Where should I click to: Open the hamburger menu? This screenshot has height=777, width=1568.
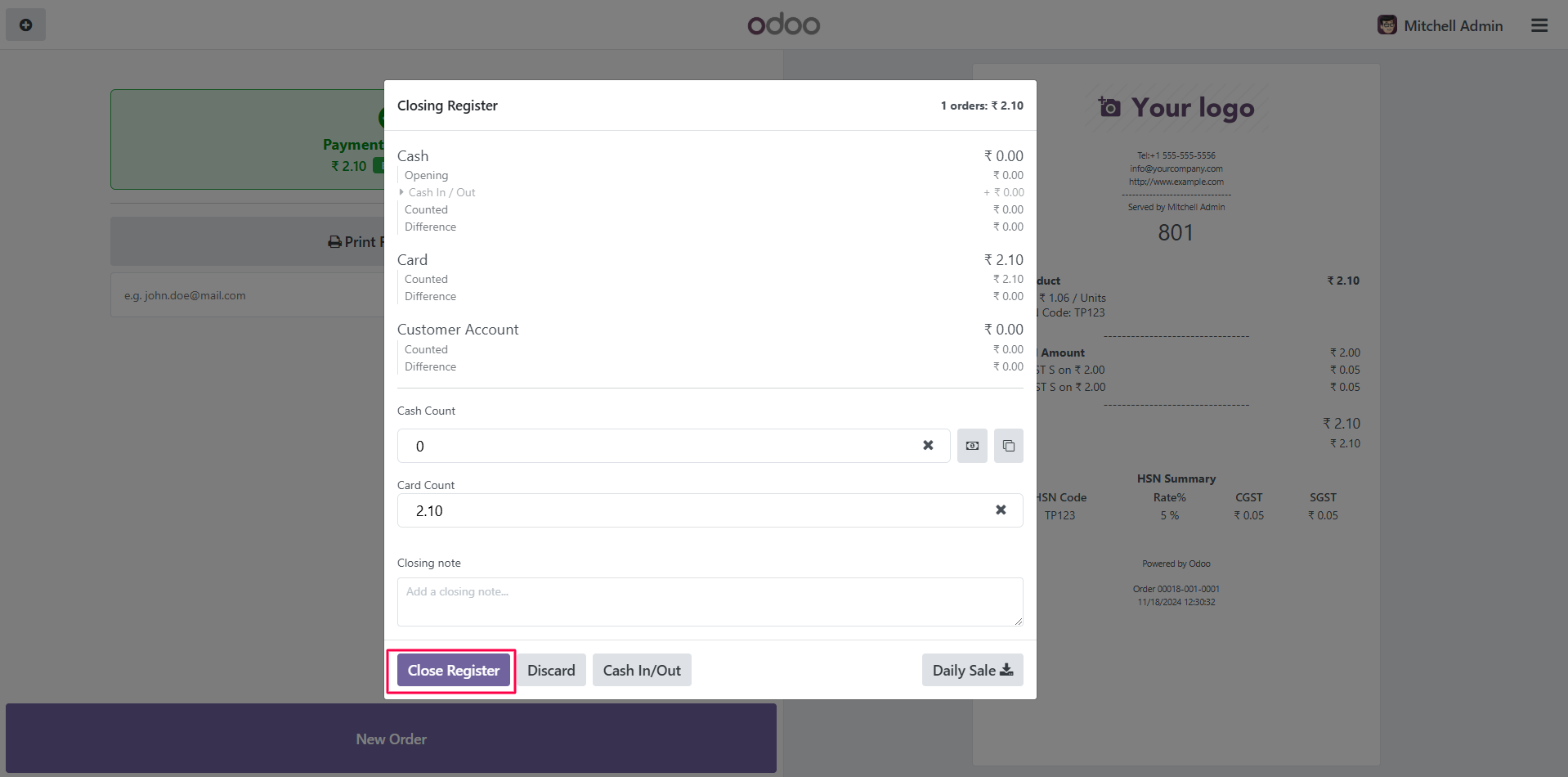(1539, 25)
